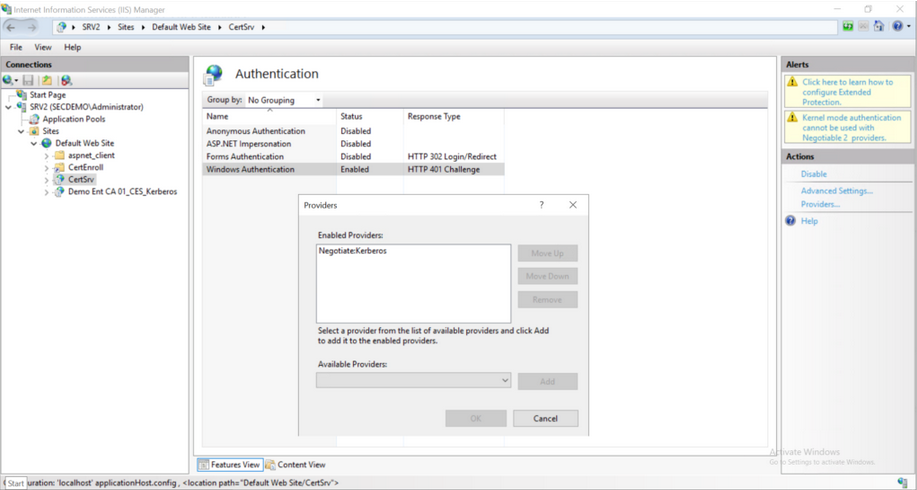Viewport: 917px width, 490px height.
Task: Select Start Page in connections tree
Action: point(48,95)
